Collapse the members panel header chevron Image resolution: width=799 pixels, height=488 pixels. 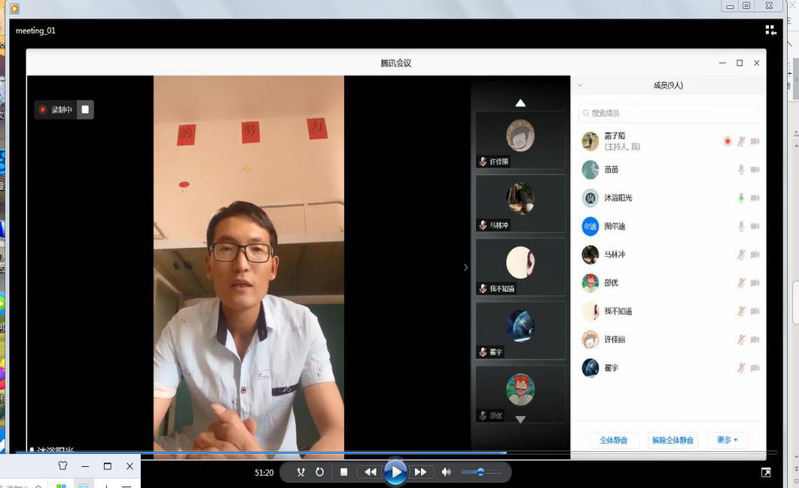pos(580,86)
